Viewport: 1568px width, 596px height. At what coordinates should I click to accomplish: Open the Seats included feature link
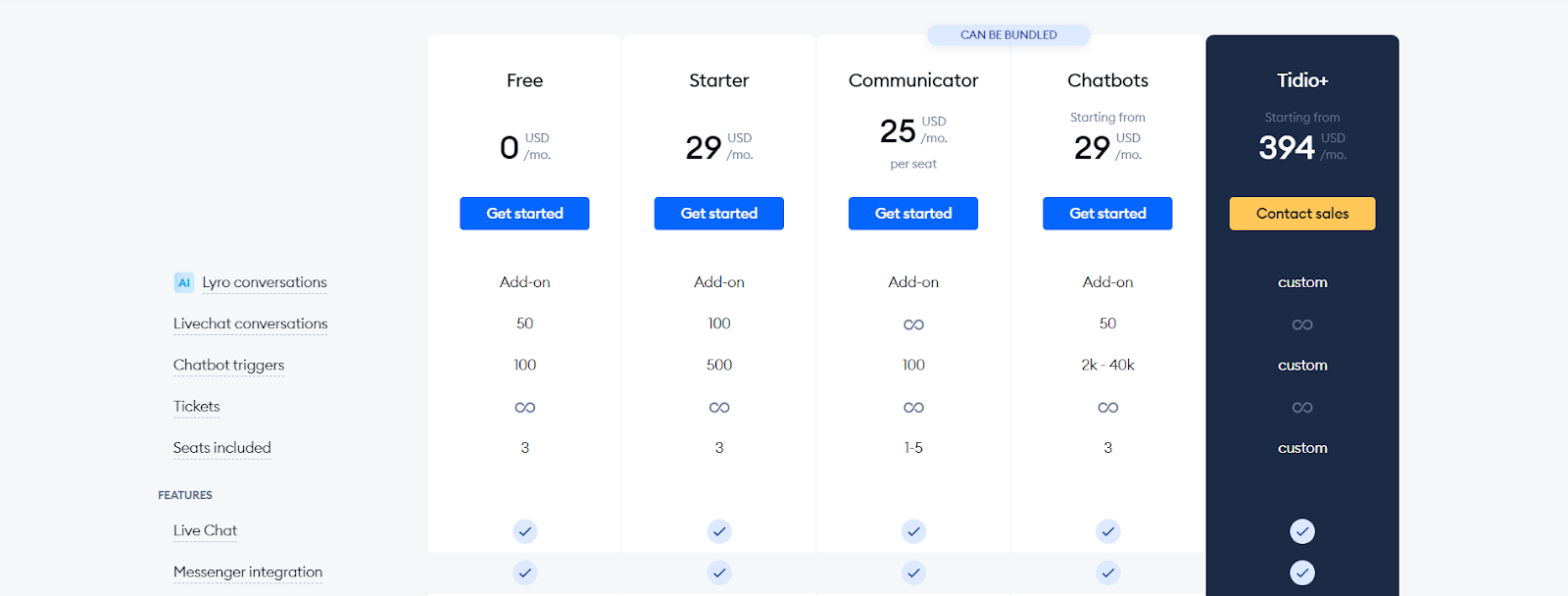coord(222,448)
